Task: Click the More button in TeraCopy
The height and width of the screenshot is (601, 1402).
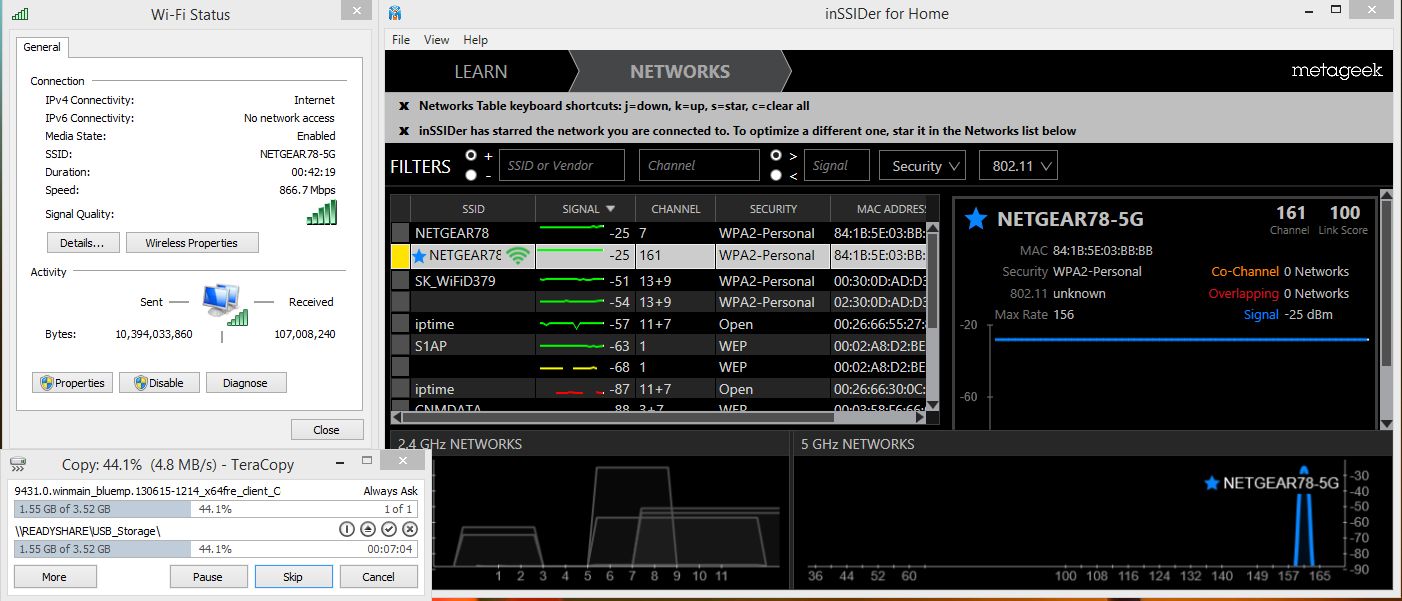Action: click(54, 577)
